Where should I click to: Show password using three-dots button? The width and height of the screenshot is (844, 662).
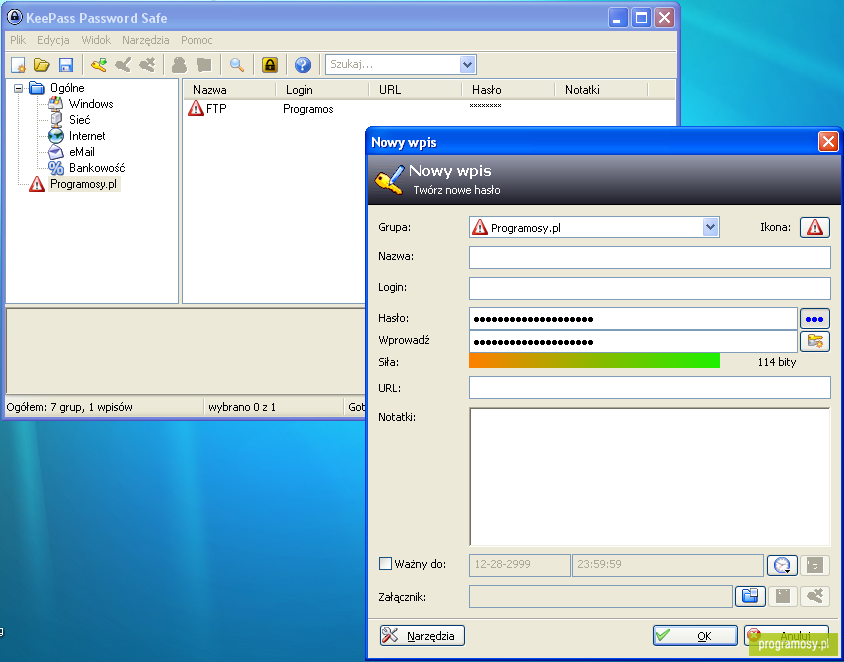[814, 319]
